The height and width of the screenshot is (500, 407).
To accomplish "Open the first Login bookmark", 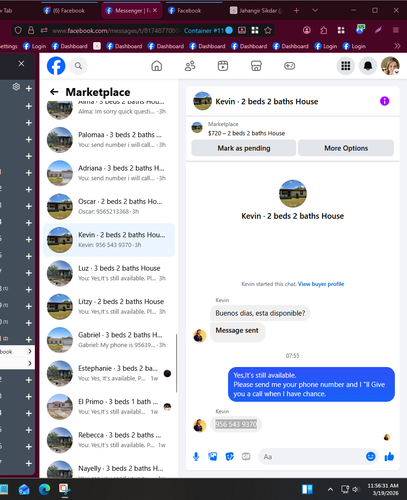I will (34, 46).
